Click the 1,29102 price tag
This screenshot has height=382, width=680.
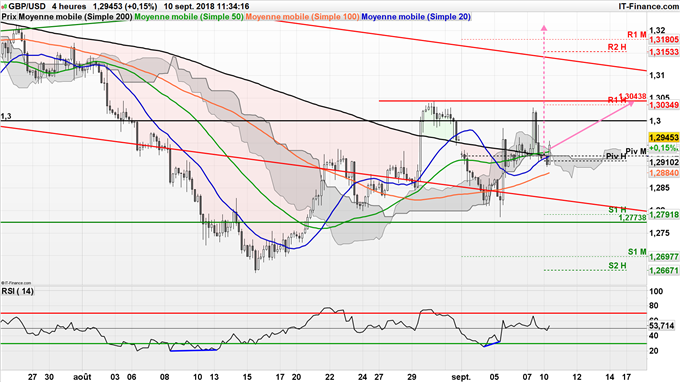664,162
